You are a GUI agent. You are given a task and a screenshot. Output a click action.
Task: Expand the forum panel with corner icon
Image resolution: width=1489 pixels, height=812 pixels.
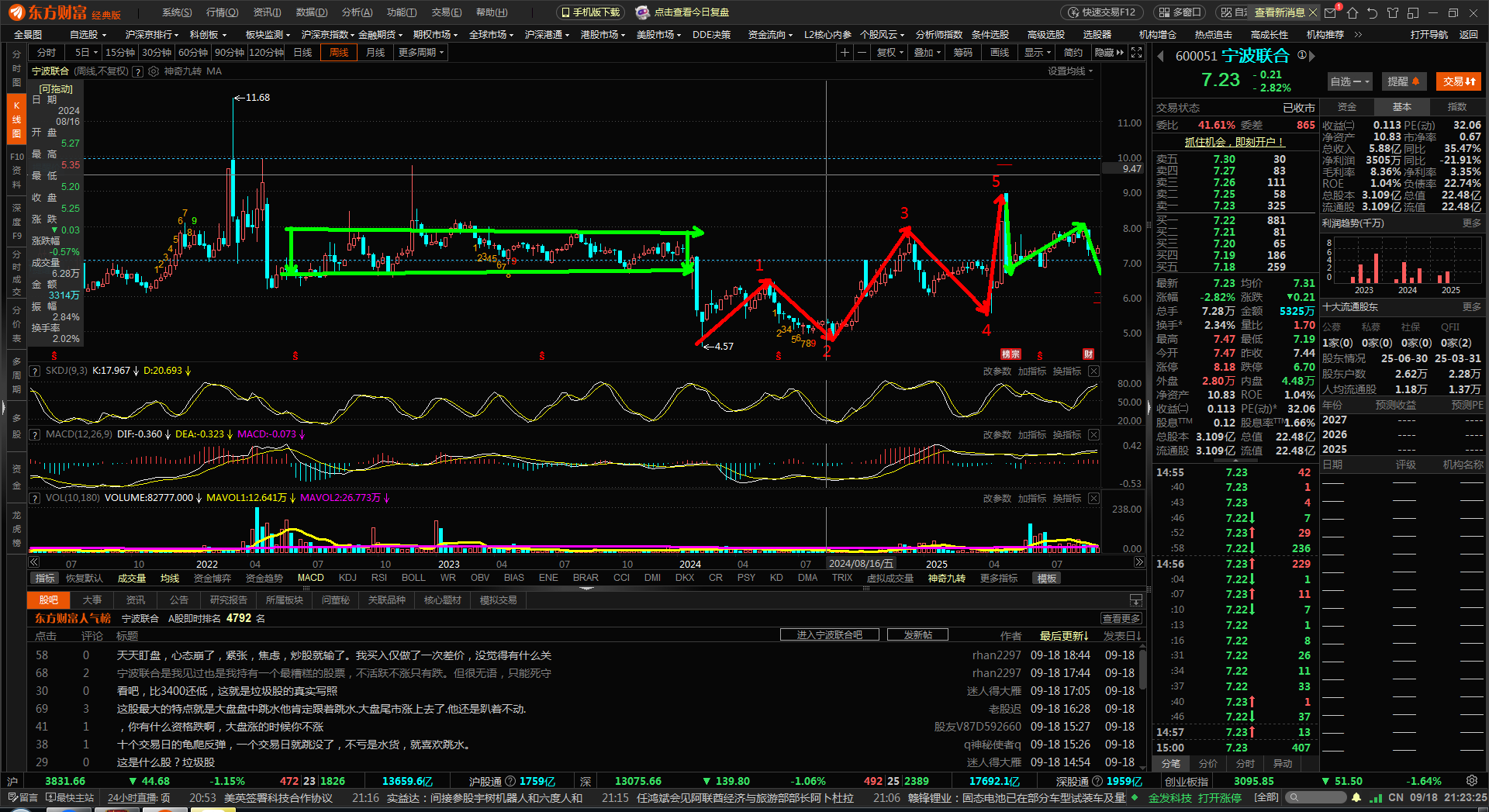(1136, 600)
